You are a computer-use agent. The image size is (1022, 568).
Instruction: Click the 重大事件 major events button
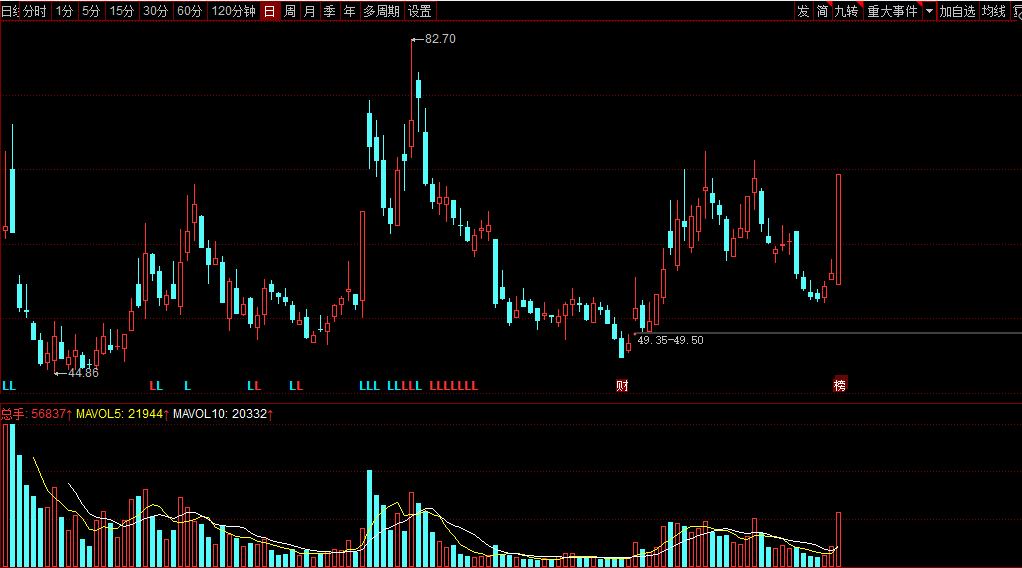pos(892,11)
